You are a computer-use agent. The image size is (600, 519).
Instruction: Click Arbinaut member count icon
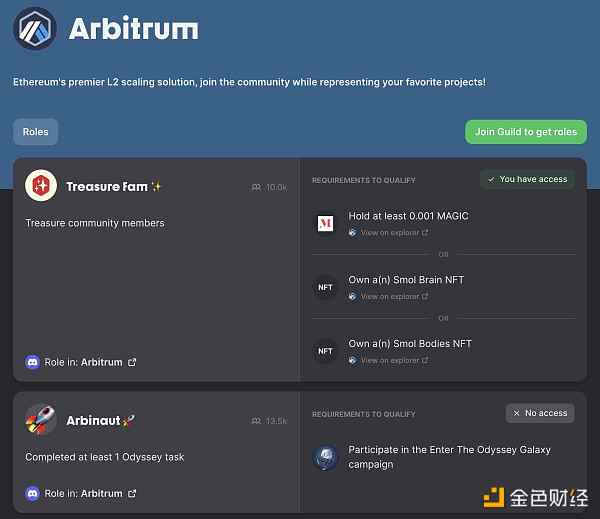tap(257, 421)
